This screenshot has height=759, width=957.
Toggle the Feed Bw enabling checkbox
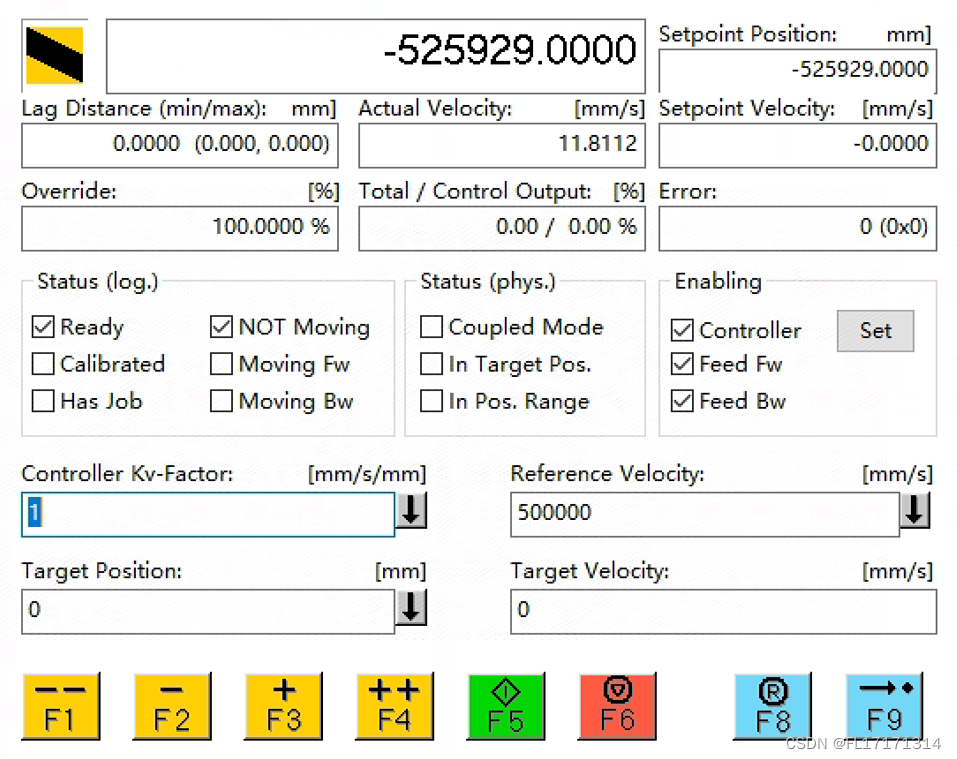(x=682, y=401)
